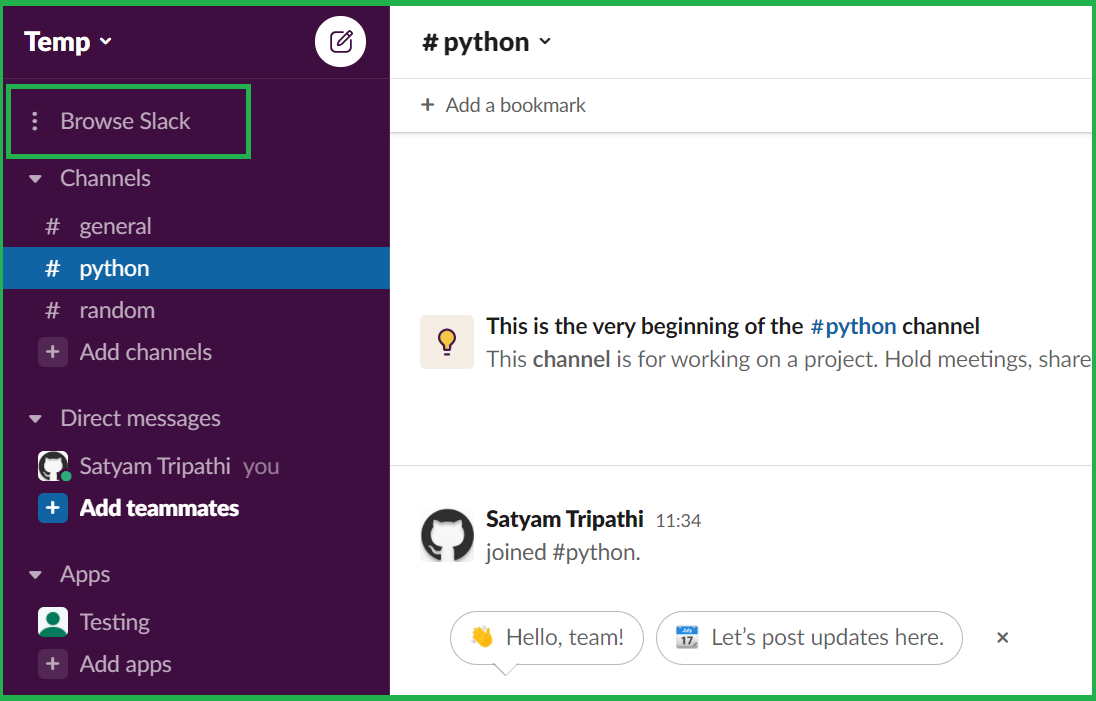
Task: Collapse the Direct messages section
Action: pos(36,419)
